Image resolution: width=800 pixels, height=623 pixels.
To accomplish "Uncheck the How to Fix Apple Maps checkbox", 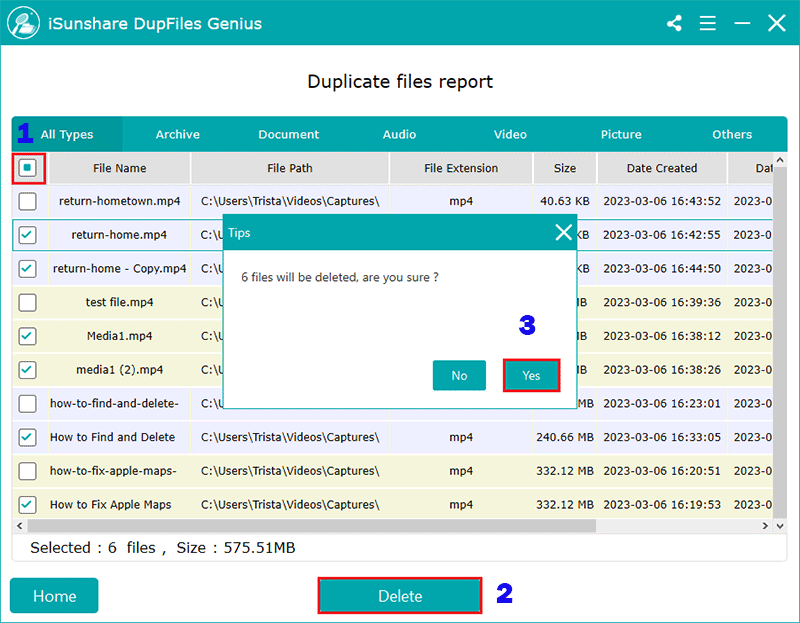I will click(x=28, y=505).
